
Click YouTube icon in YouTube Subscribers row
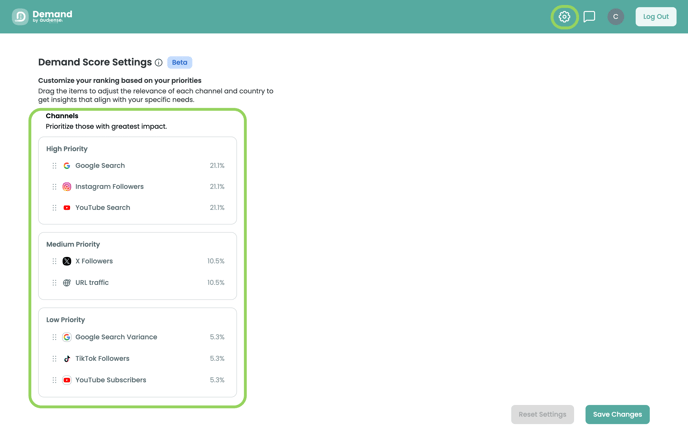[x=67, y=380]
